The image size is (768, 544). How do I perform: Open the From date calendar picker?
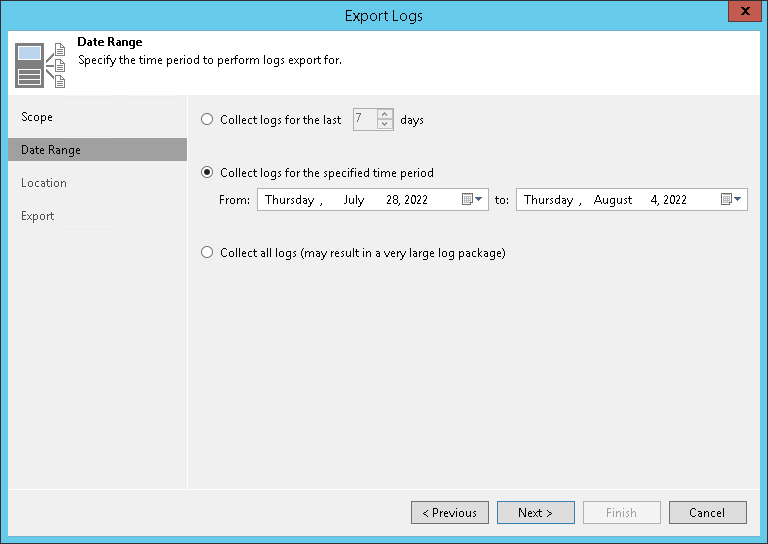click(x=472, y=200)
